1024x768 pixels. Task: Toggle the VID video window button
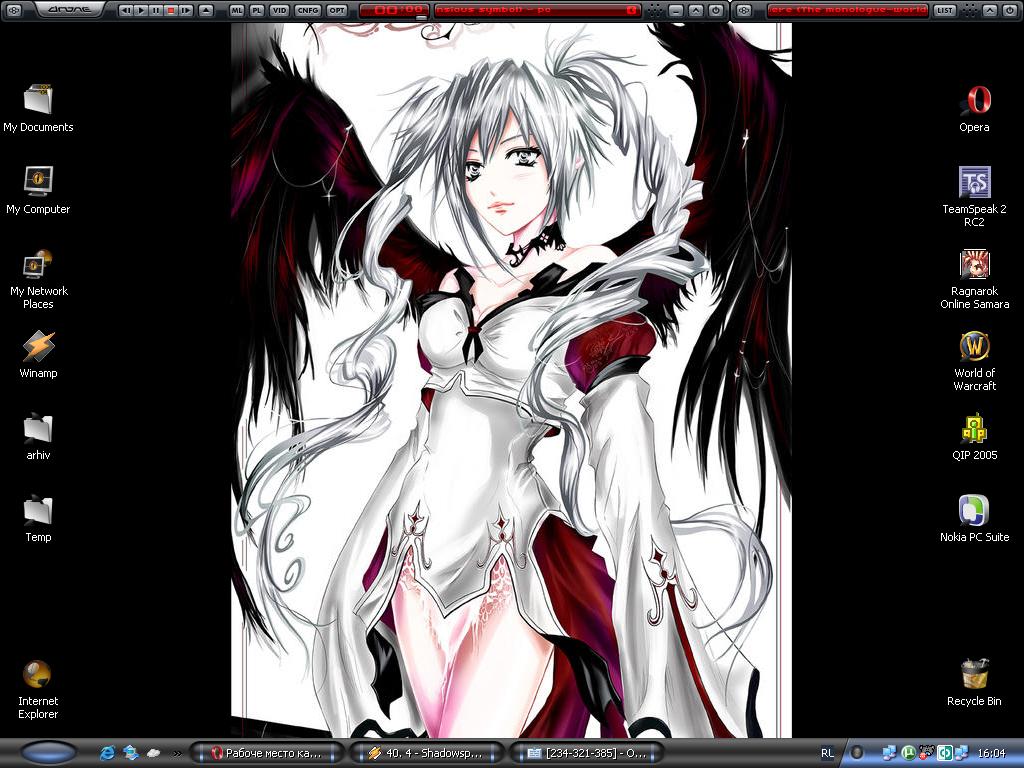[280, 10]
